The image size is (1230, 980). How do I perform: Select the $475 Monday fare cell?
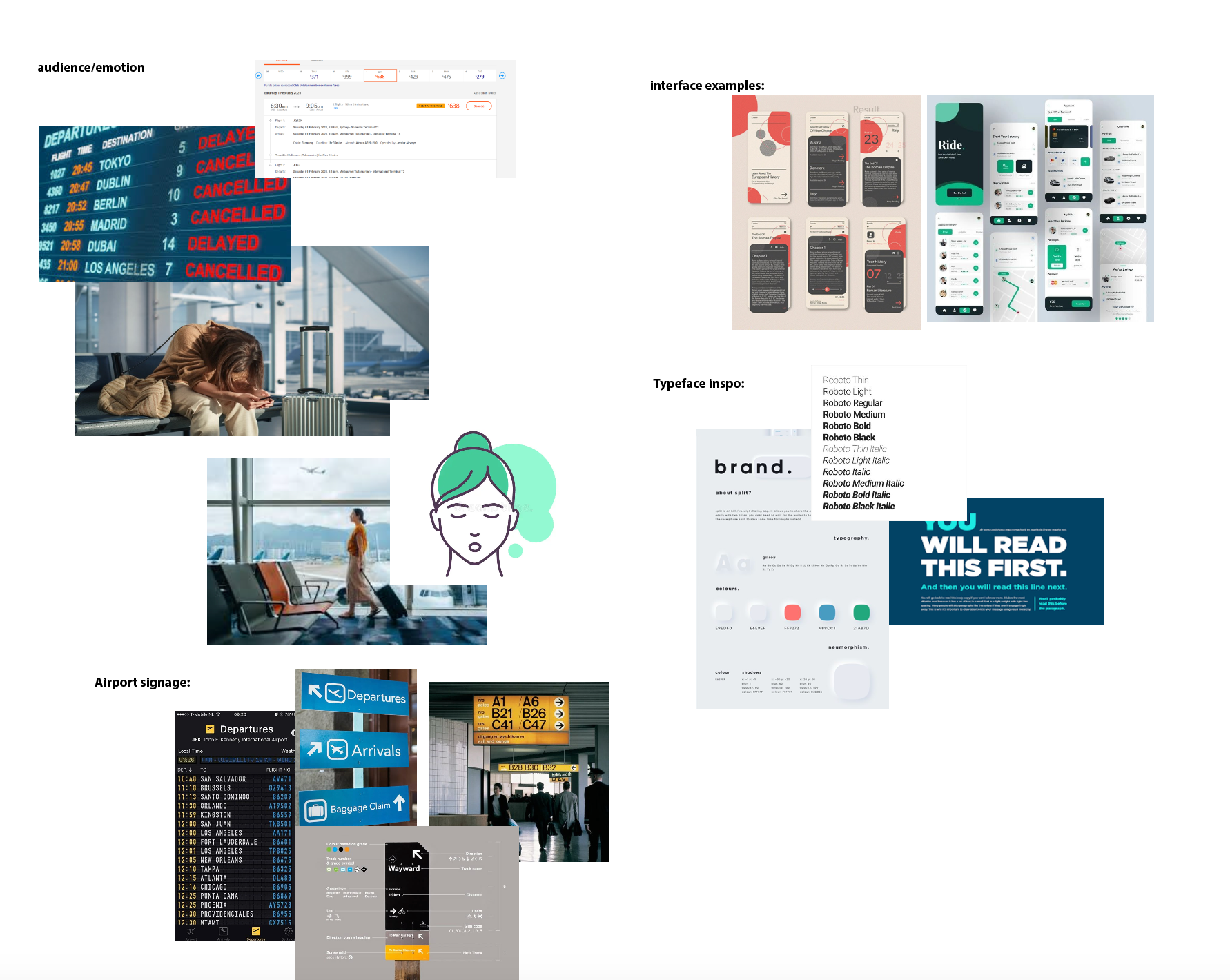(x=447, y=75)
